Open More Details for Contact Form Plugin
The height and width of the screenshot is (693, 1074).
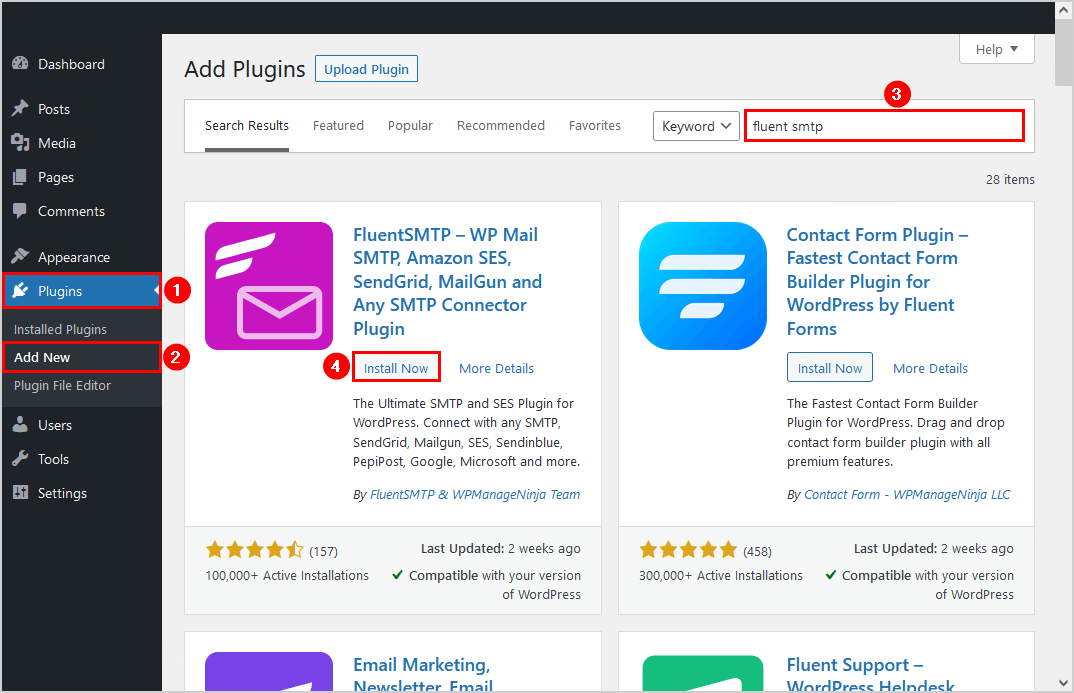[x=930, y=368]
